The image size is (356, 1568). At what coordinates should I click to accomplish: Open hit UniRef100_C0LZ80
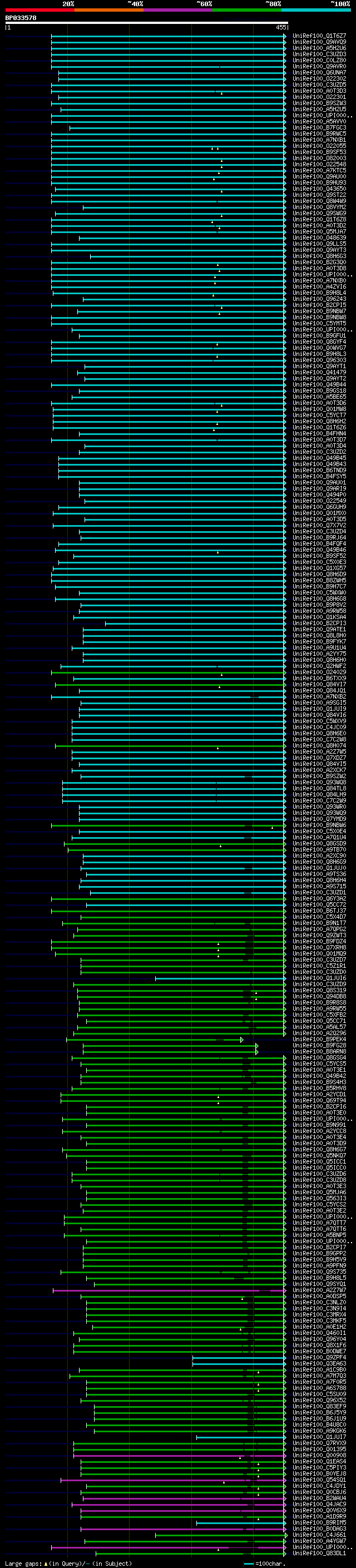(319, 60)
